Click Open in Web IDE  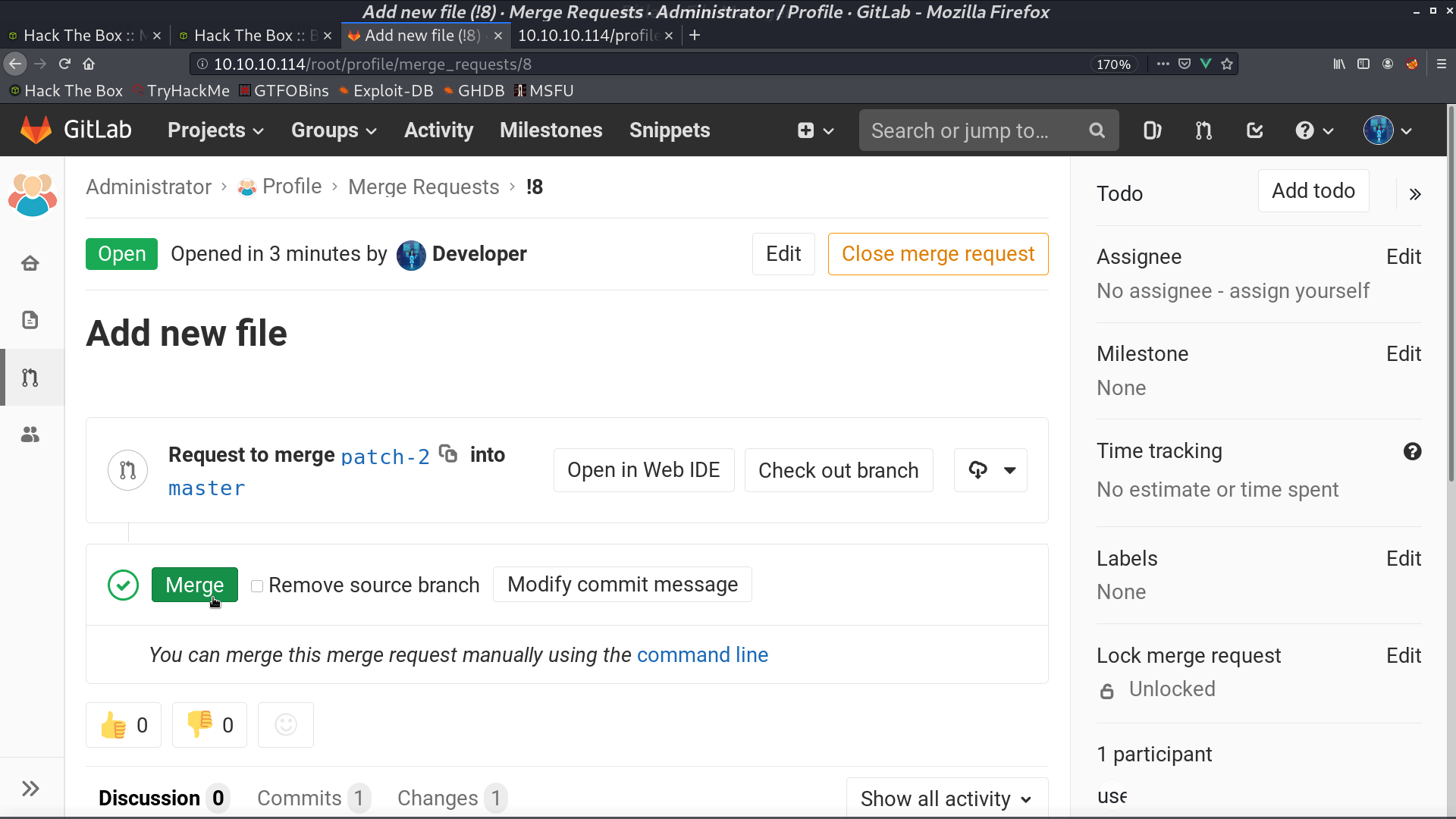point(644,470)
